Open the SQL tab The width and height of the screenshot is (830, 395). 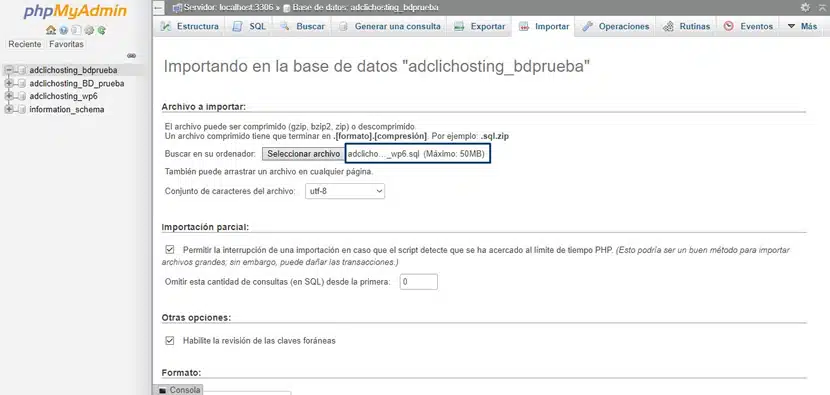tap(250, 26)
